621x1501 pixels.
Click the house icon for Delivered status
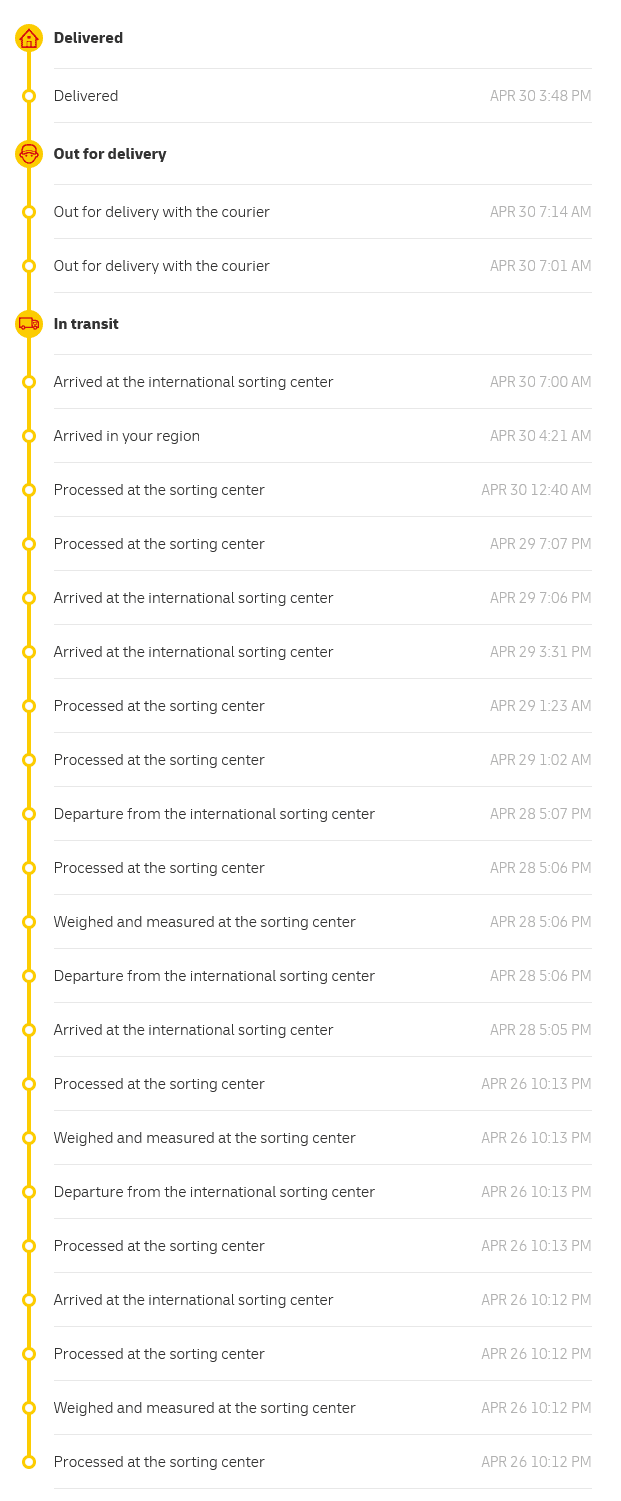pyautogui.click(x=29, y=38)
